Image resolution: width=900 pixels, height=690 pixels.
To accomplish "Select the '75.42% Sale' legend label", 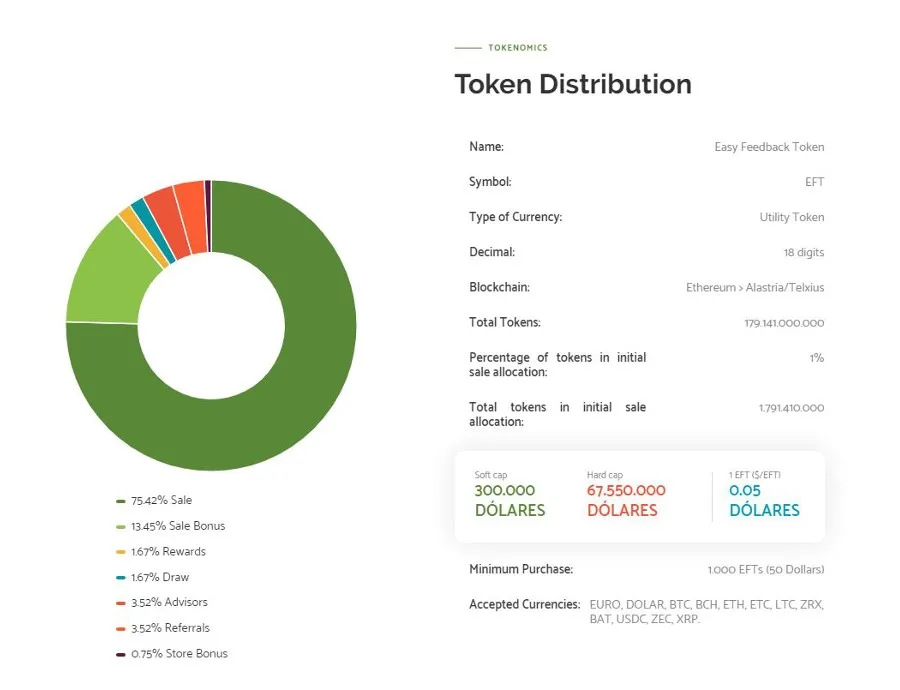I will pyautogui.click(x=161, y=501).
